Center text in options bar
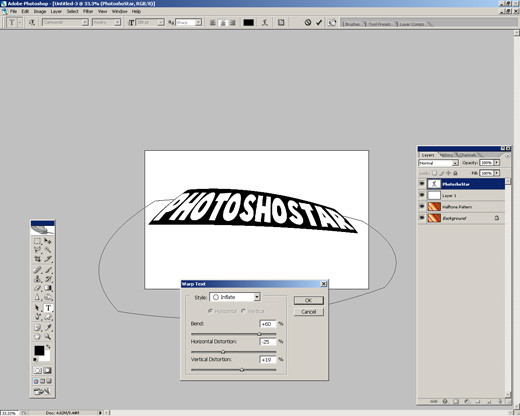Image resolution: width=520 pixels, height=416 pixels. pos(223,23)
